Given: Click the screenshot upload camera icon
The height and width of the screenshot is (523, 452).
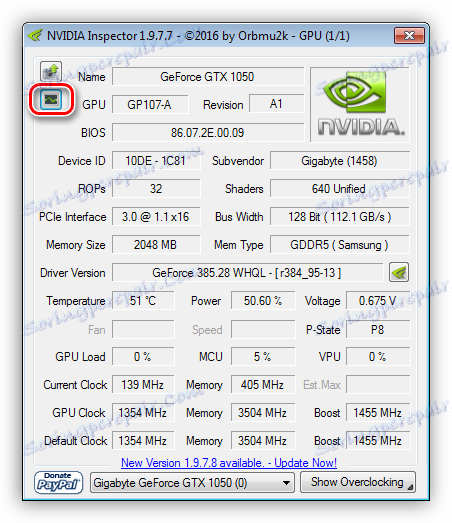Looking at the screenshot, I should (51, 71).
